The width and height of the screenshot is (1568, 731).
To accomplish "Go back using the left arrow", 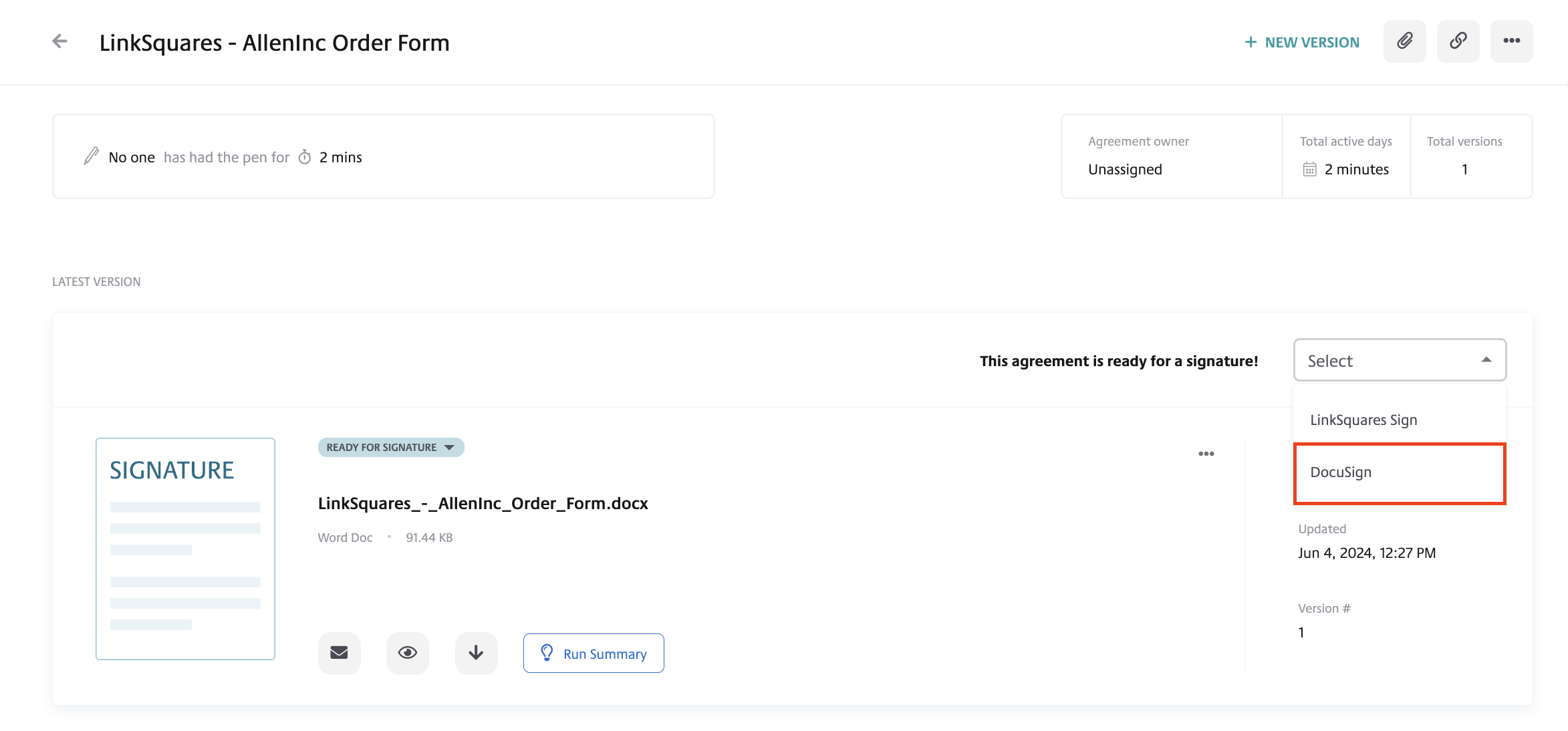I will coord(60,41).
